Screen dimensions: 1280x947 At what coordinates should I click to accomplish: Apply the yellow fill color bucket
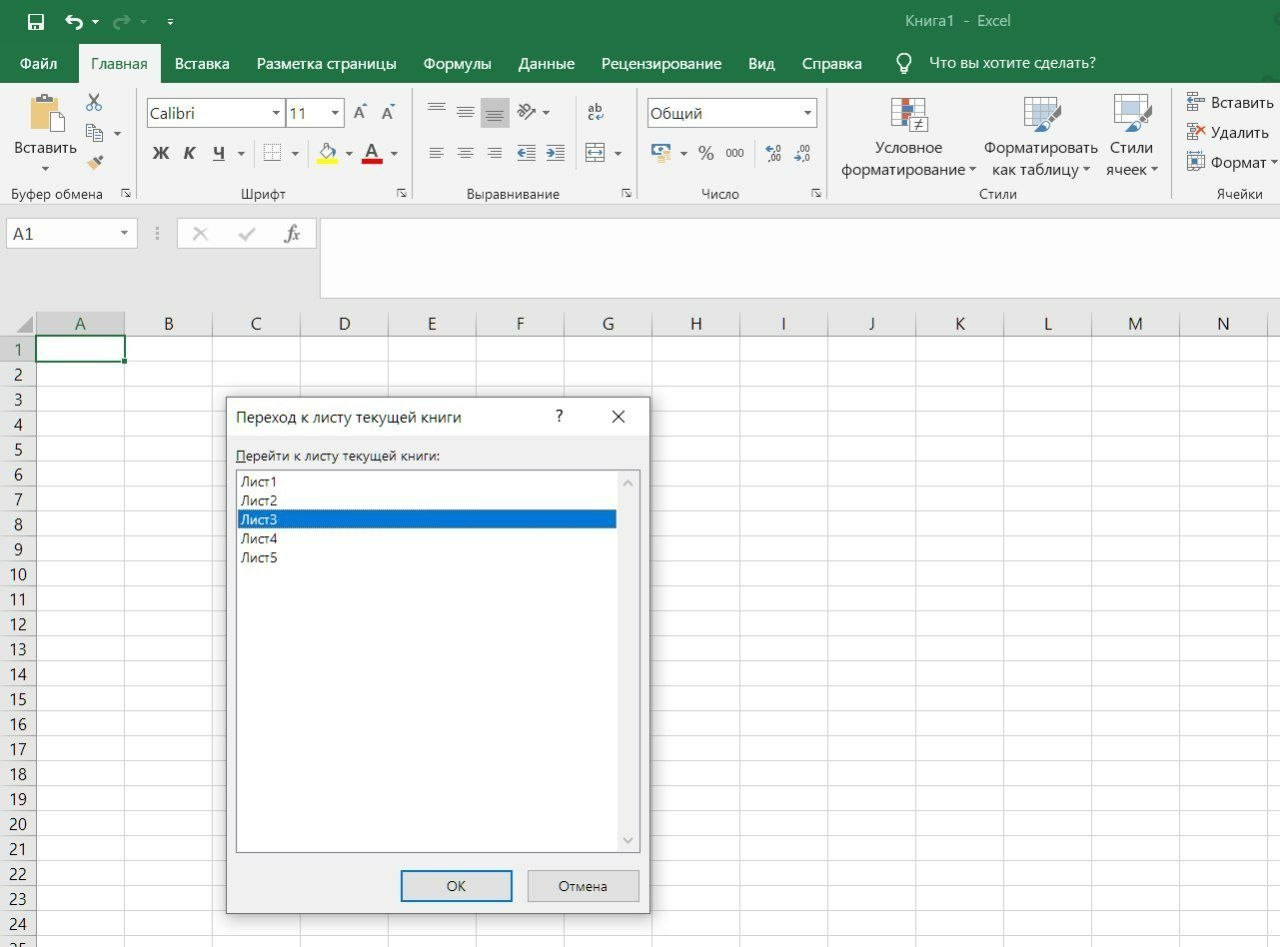pyautogui.click(x=327, y=153)
